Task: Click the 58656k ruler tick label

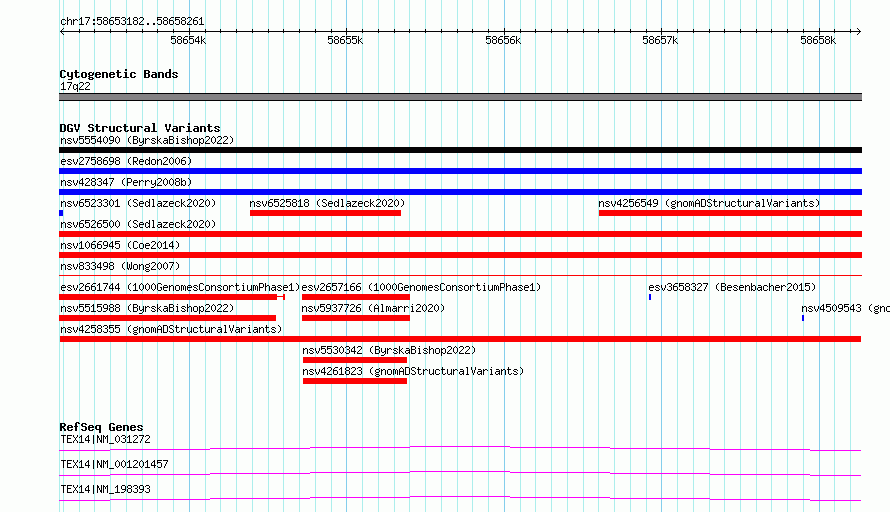Action: click(x=503, y=40)
